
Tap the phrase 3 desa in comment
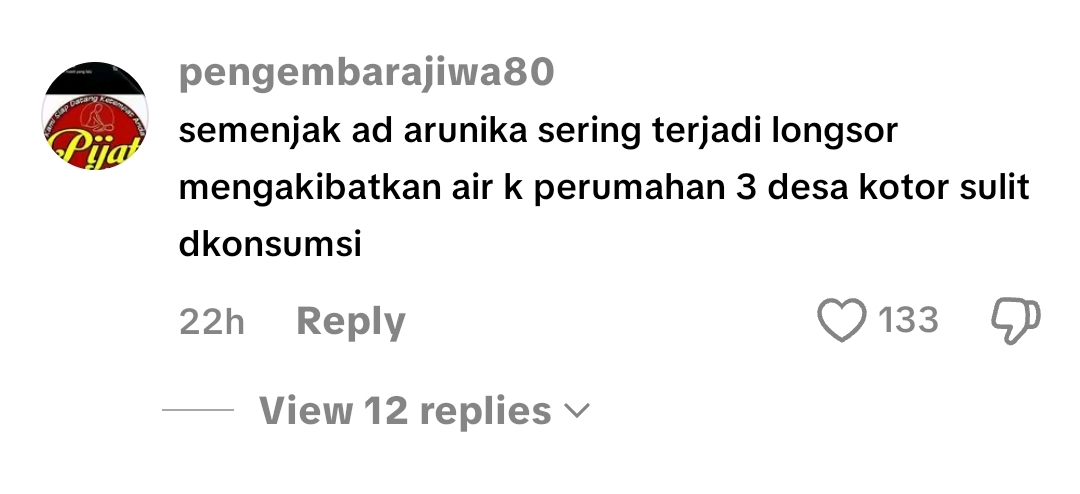tap(792, 187)
